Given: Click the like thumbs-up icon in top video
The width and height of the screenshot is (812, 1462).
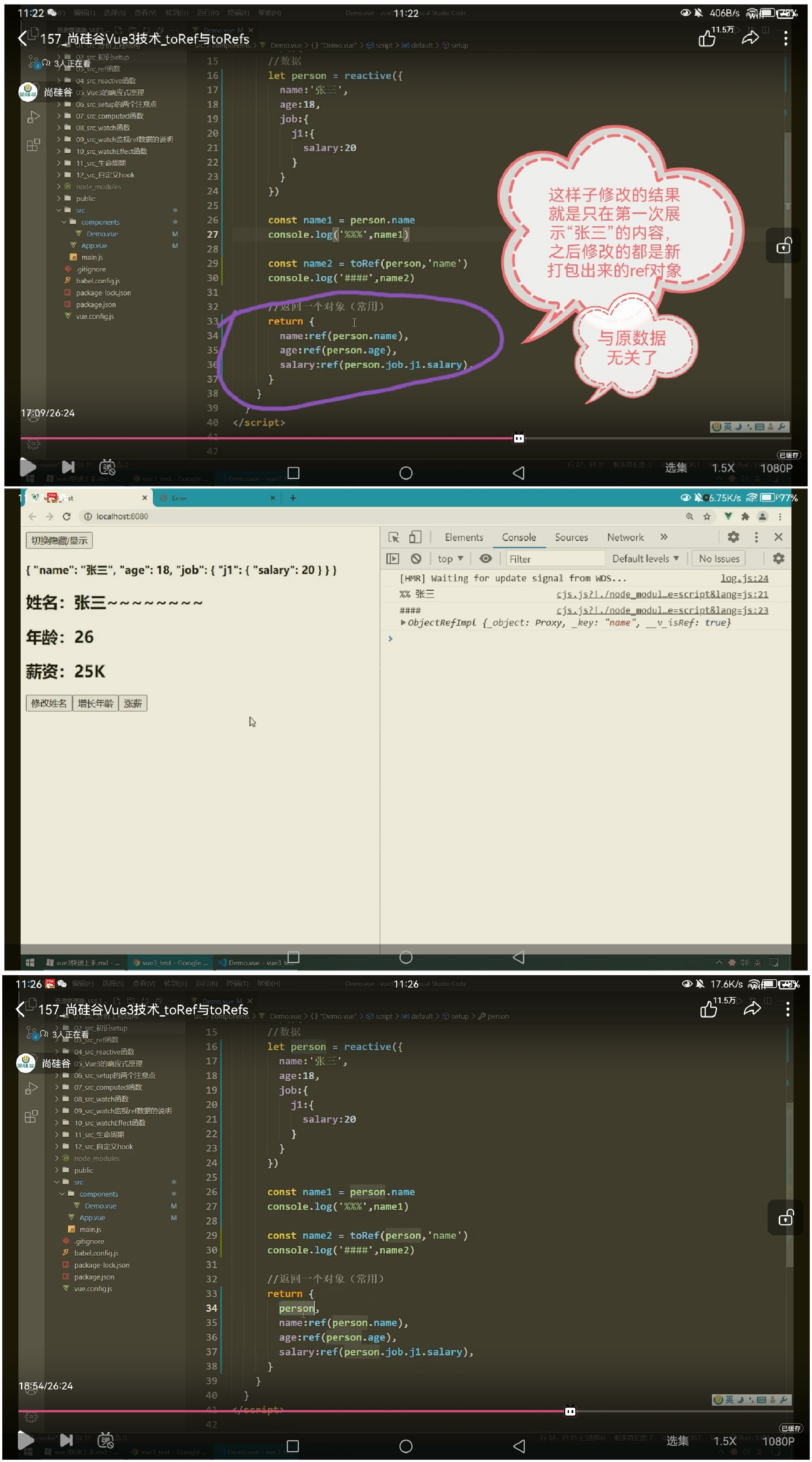Looking at the screenshot, I should point(707,39).
